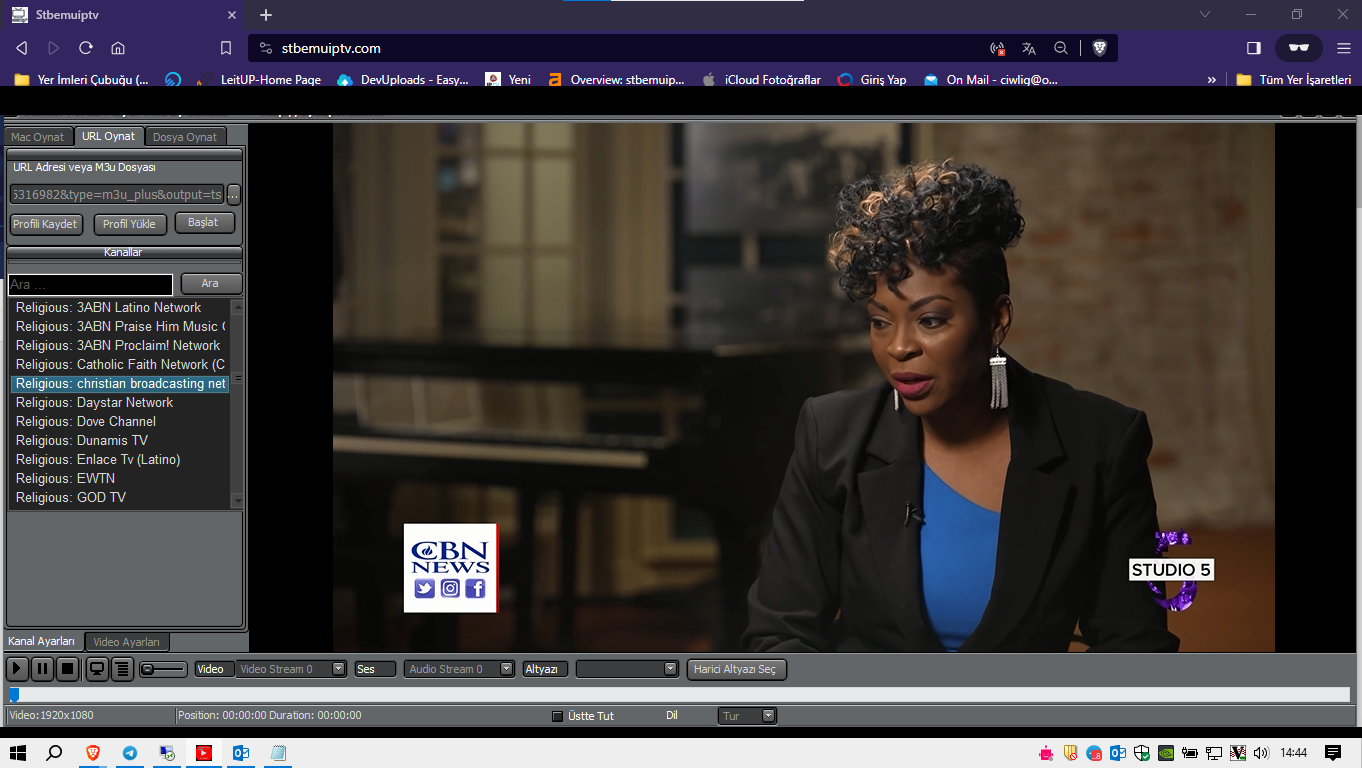The height and width of the screenshot is (768, 1362).
Task: Adjust the player volume slider
Action: point(163,669)
